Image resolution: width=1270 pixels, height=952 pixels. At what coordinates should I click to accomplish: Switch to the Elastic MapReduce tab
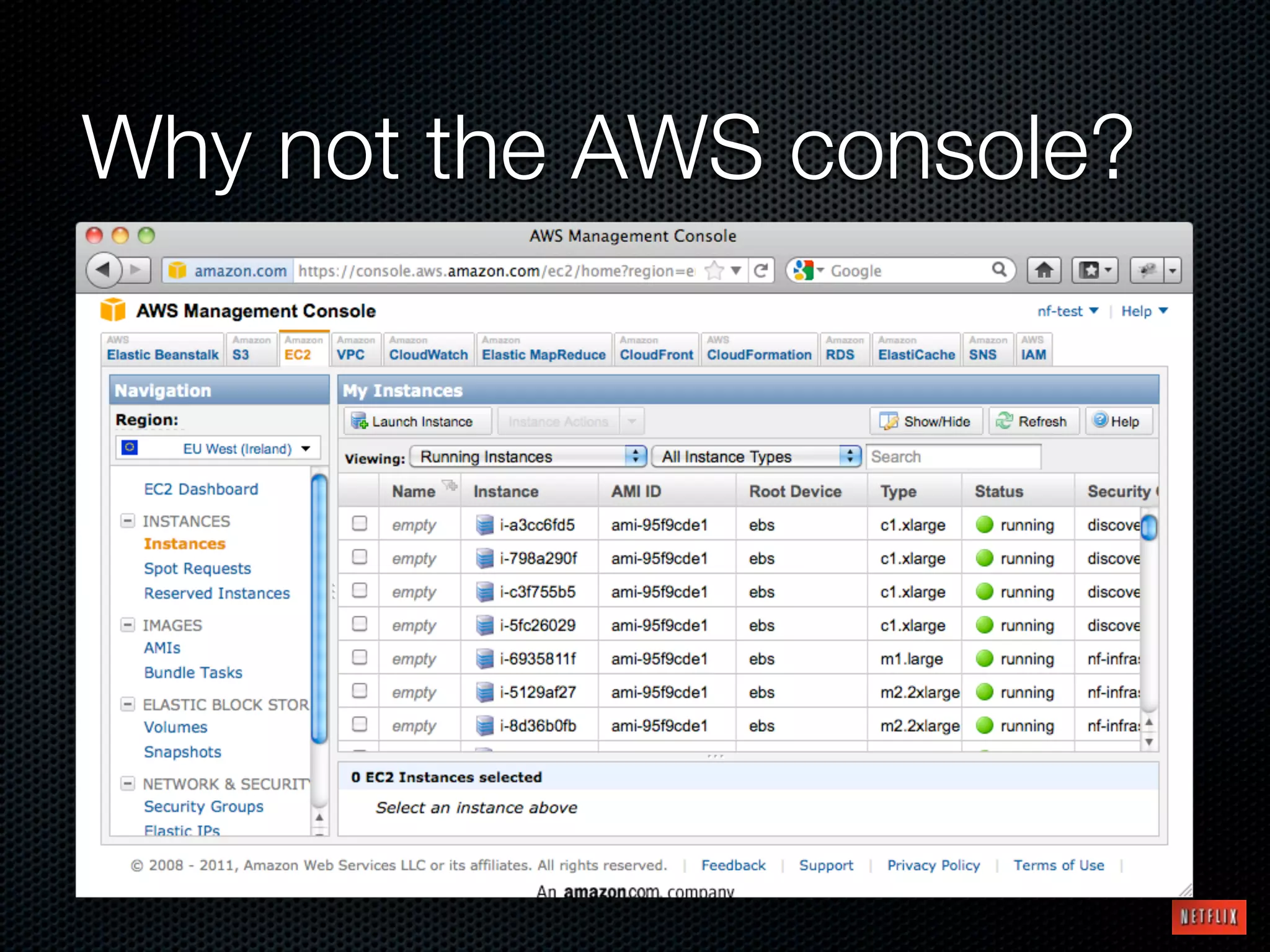(x=544, y=350)
